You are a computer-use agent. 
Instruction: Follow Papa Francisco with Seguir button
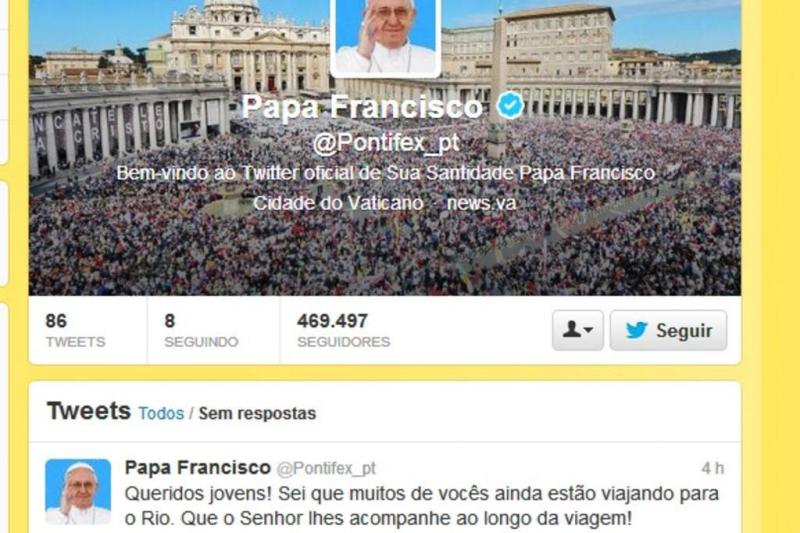click(x=668, y=331)
